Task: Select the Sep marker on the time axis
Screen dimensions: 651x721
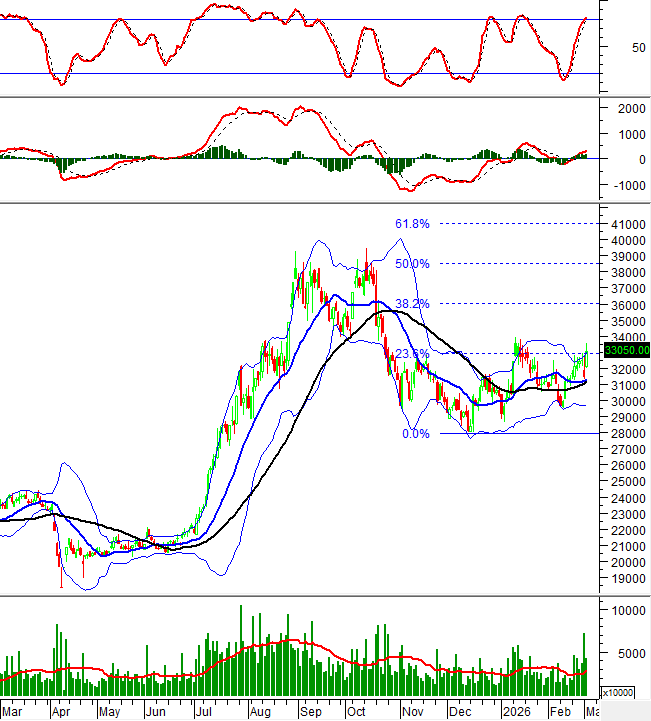Action: click(310, 712)
